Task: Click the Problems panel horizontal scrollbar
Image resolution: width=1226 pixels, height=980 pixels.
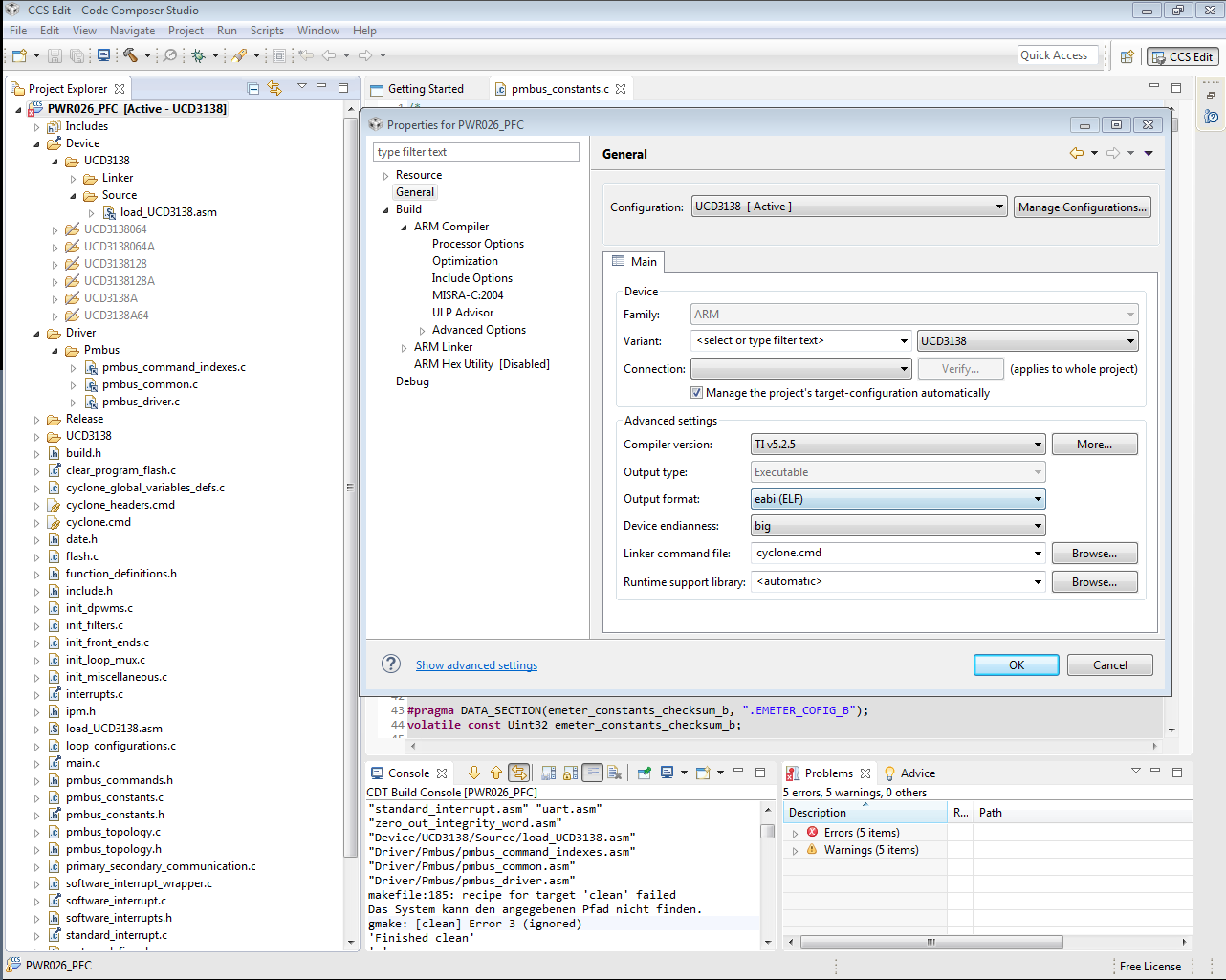Action: click(x=930, y=942)
